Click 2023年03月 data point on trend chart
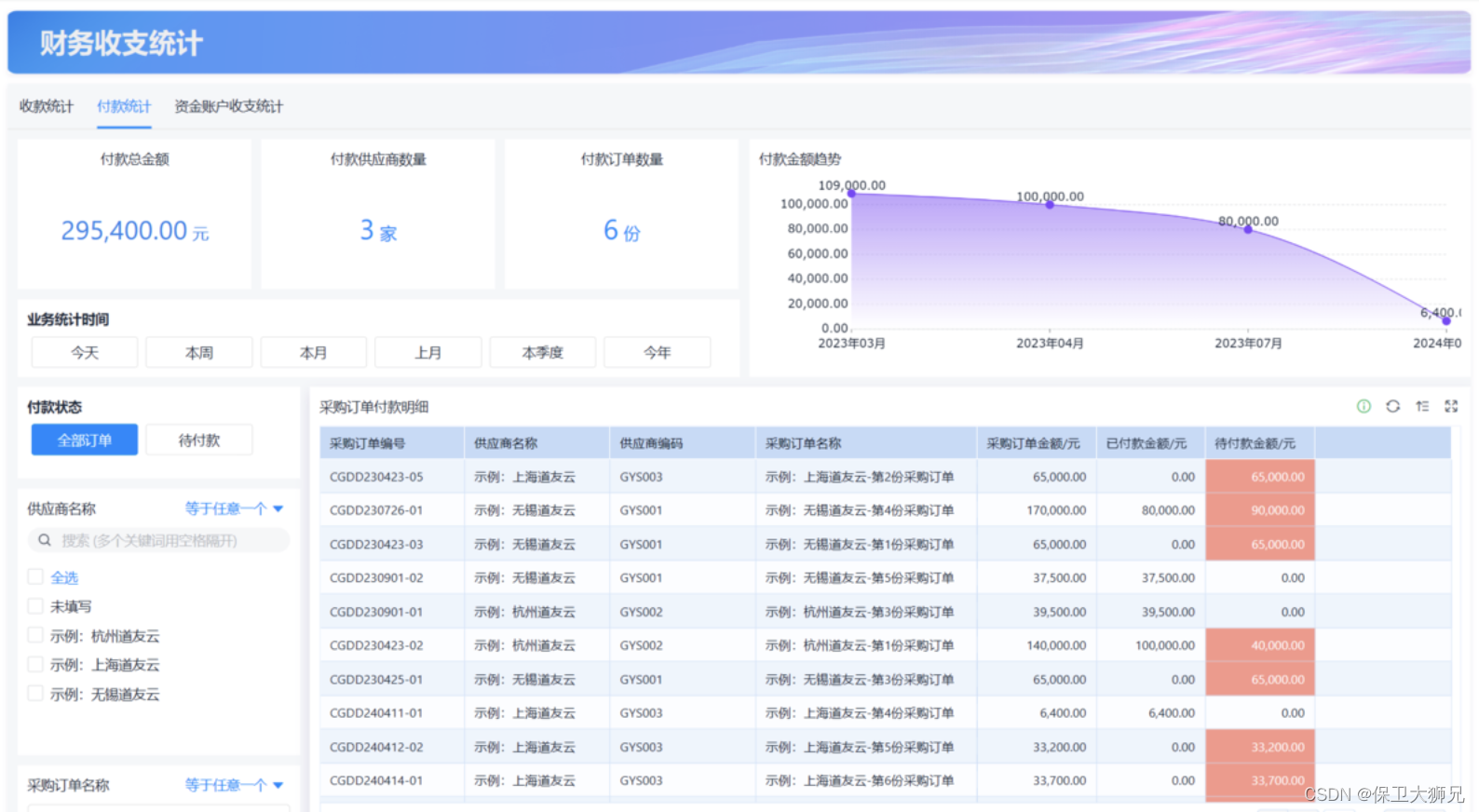1479x812 pixels. pyautogui.click(x=851, y=193)
